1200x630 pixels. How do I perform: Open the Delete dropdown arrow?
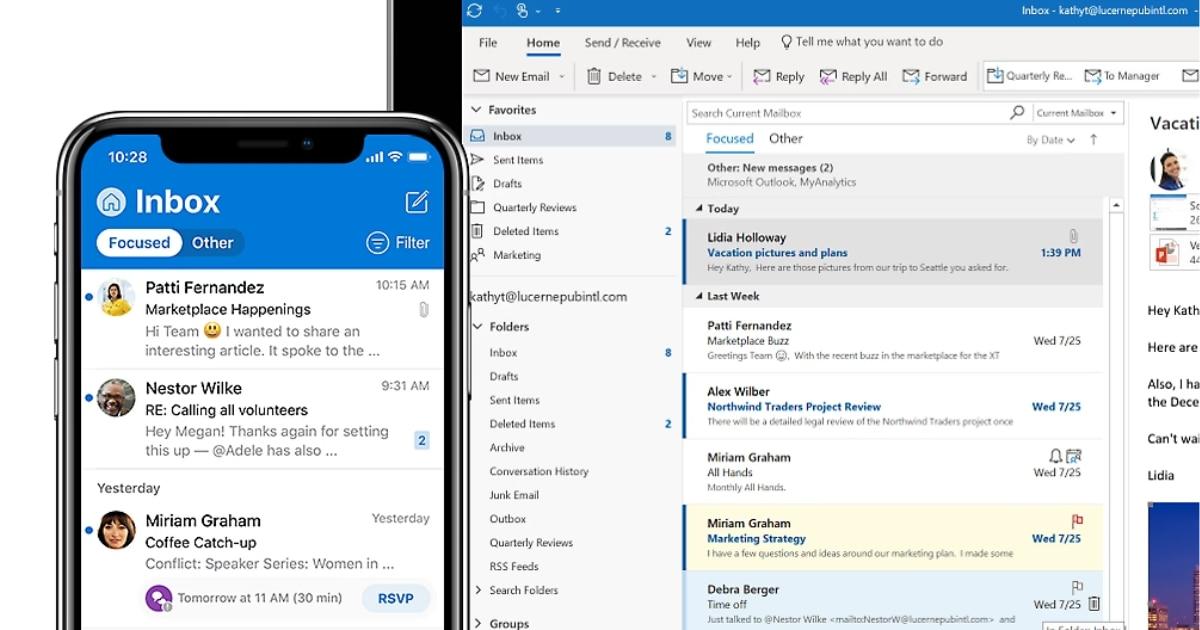click(x=654, y=77)
